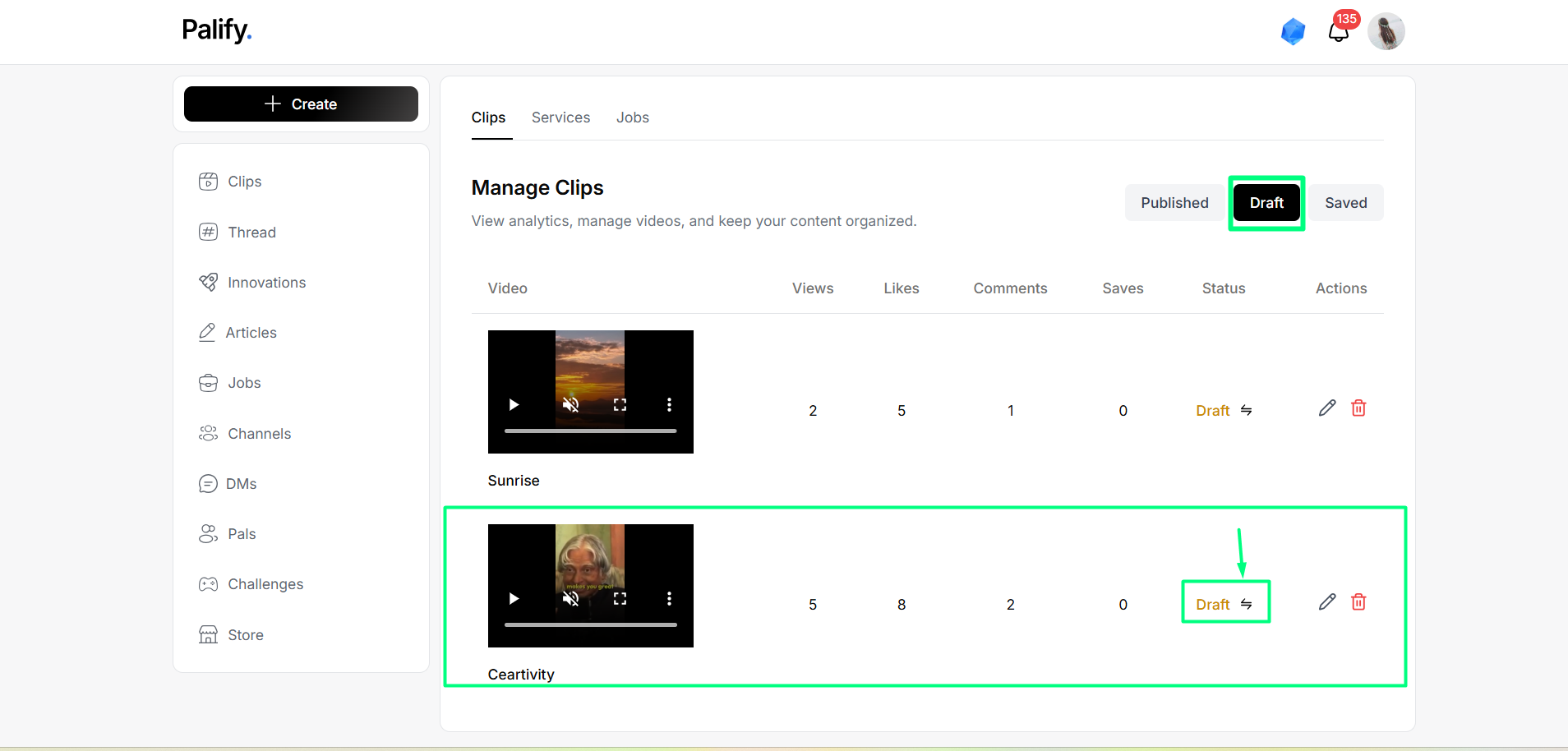The image size is (1568, 751).
Task: Go to Innovations in the sidebar
Action: 252,283
